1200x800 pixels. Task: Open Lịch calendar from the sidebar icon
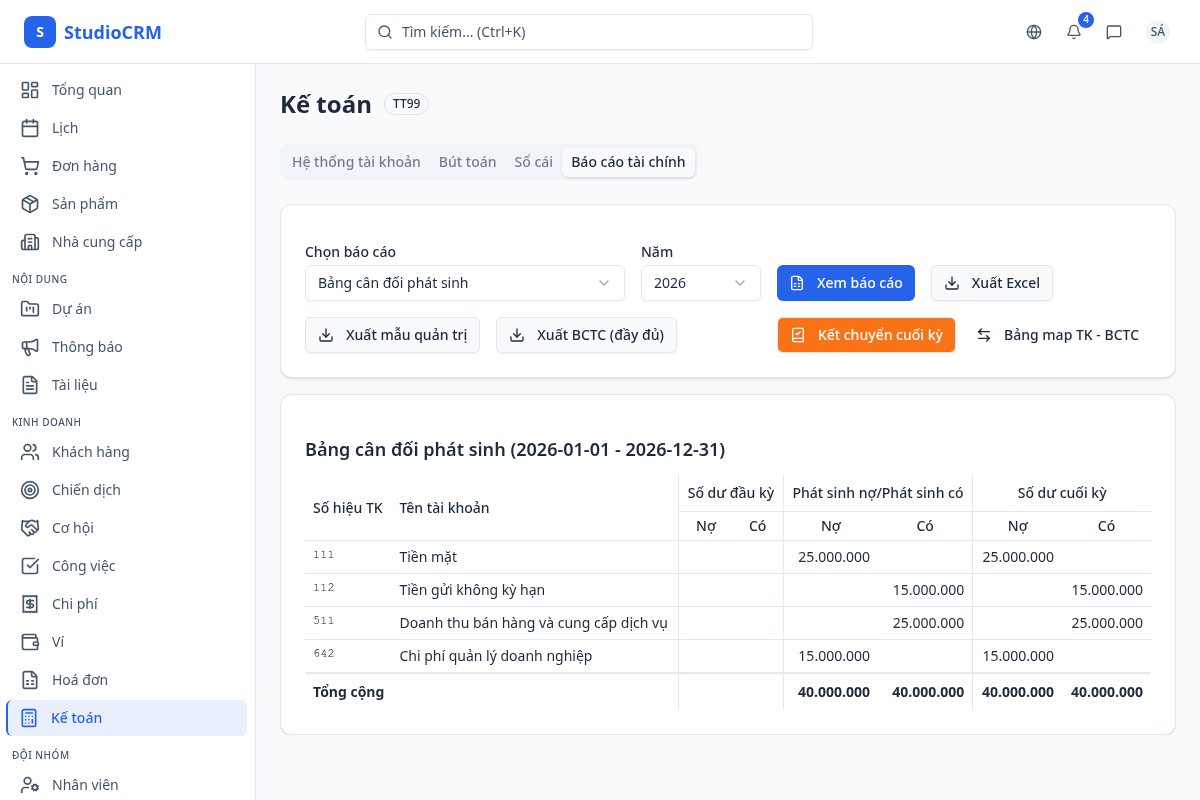point(29,127)
